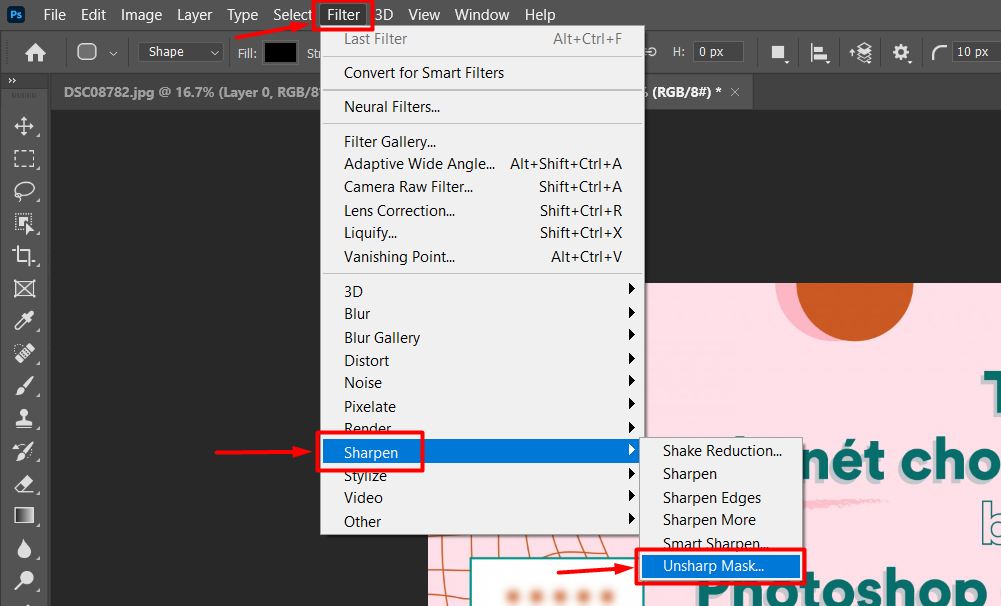This screenshot has width=1001, height=606.
Task: Click the corner radius icon
Action: [x=938, y=52]
